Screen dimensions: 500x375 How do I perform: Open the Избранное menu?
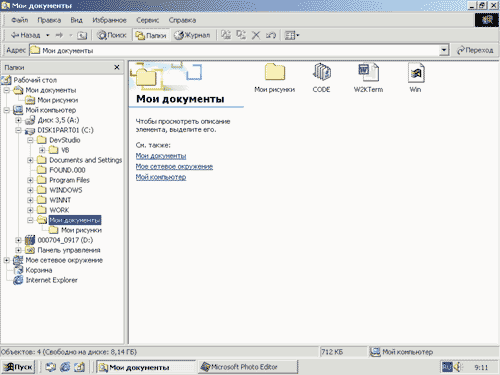[109, 20]
